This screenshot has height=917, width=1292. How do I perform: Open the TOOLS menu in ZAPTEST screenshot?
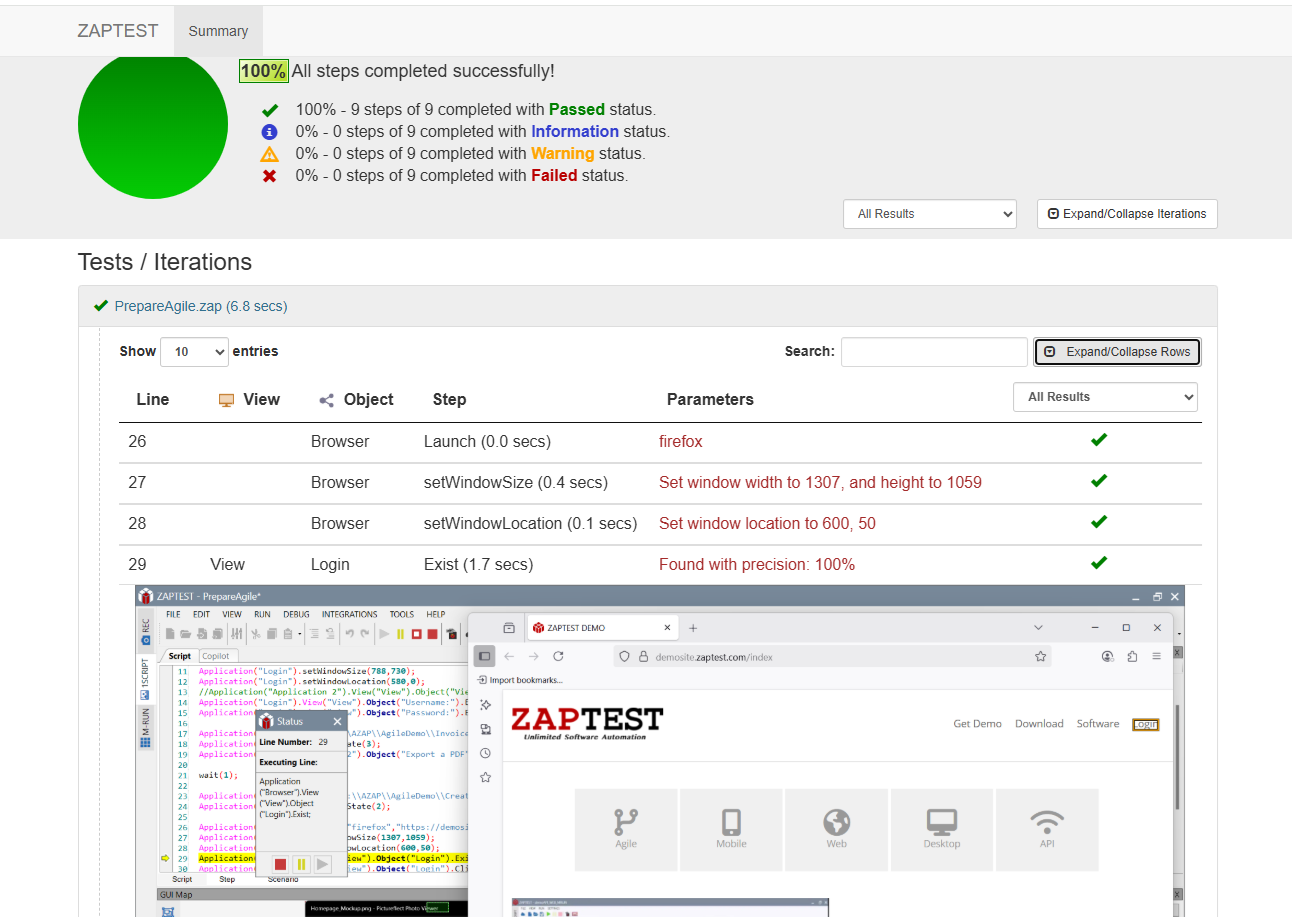click(402, 614)
